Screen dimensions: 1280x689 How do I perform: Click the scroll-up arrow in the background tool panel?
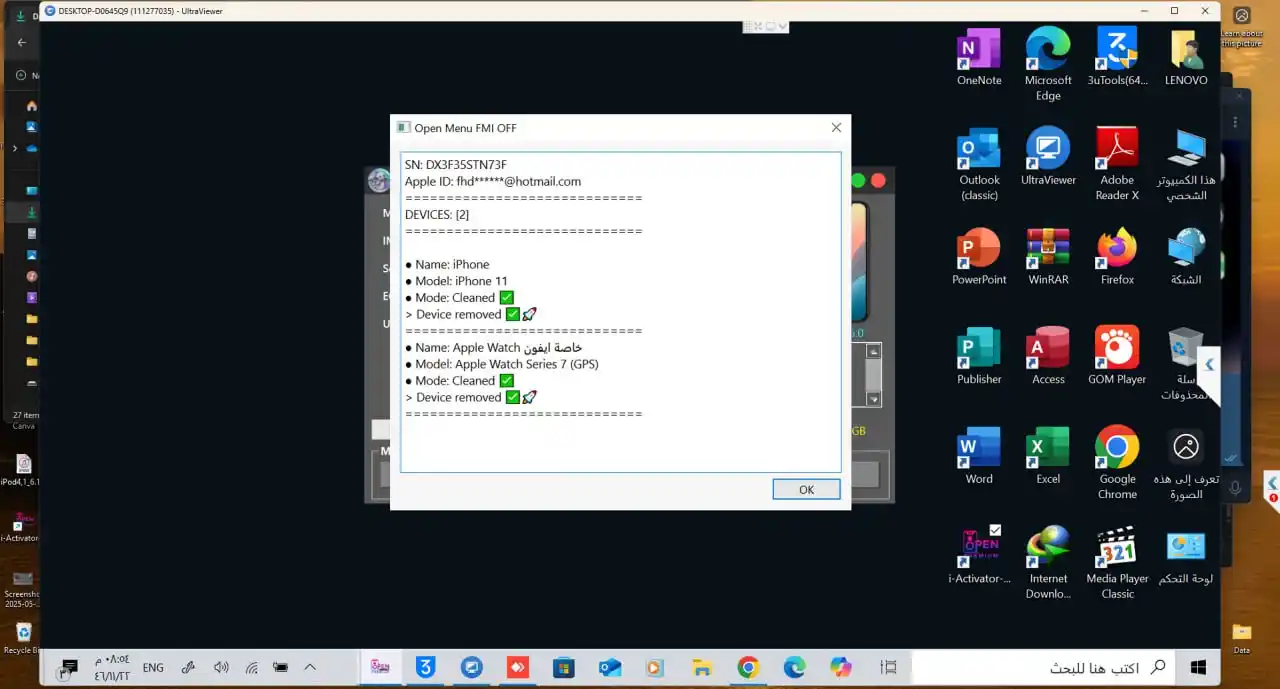click(874, 351)
